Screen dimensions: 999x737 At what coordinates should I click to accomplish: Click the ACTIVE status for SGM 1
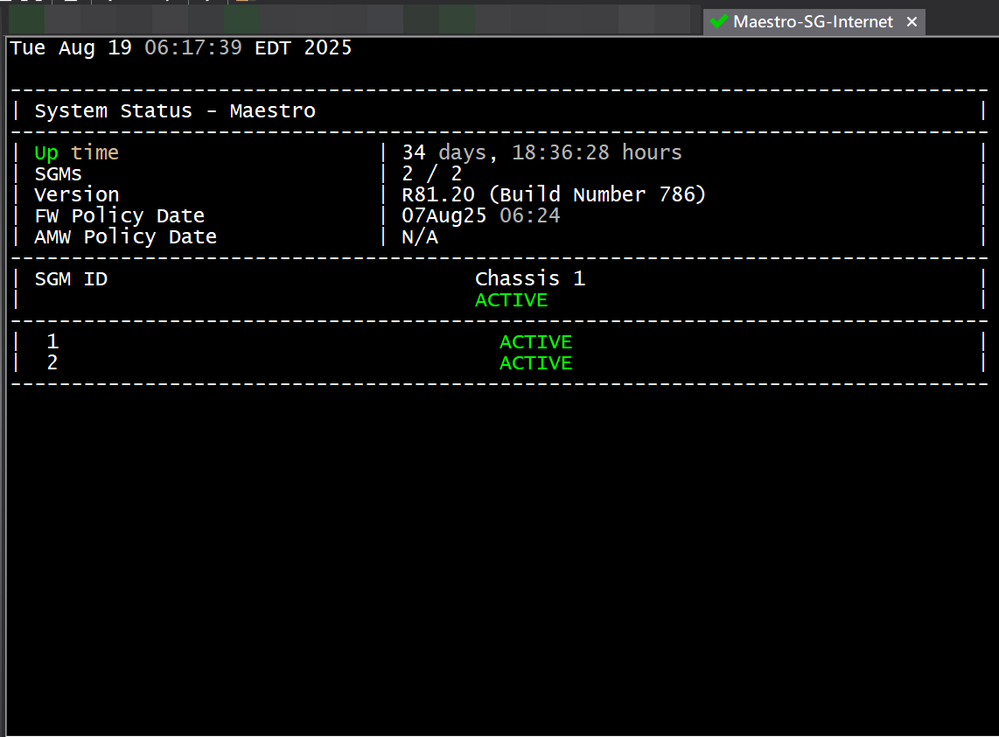[536, 342]
